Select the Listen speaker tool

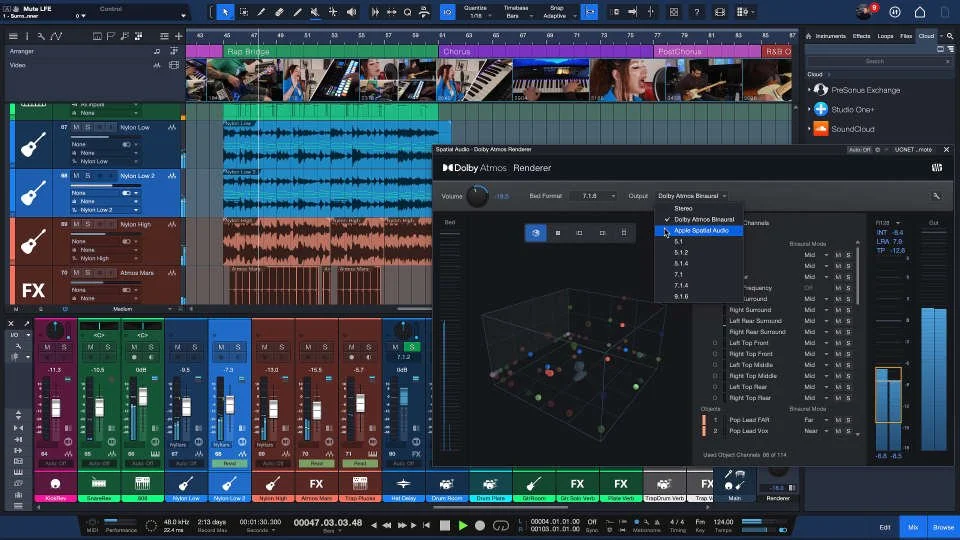click(351, 12)
